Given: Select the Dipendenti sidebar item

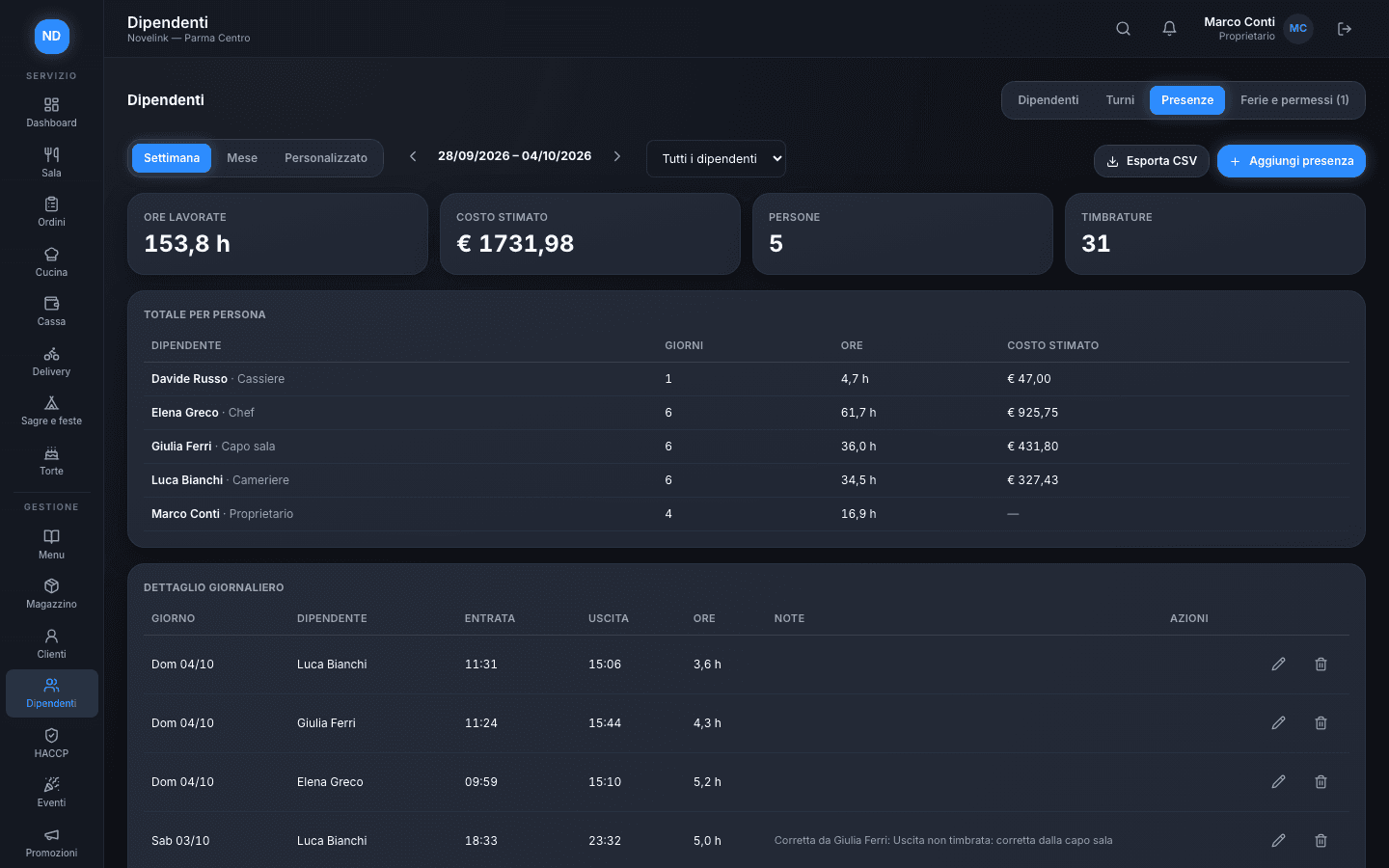Looking at the screenshot, I should [x=51, y=692].
